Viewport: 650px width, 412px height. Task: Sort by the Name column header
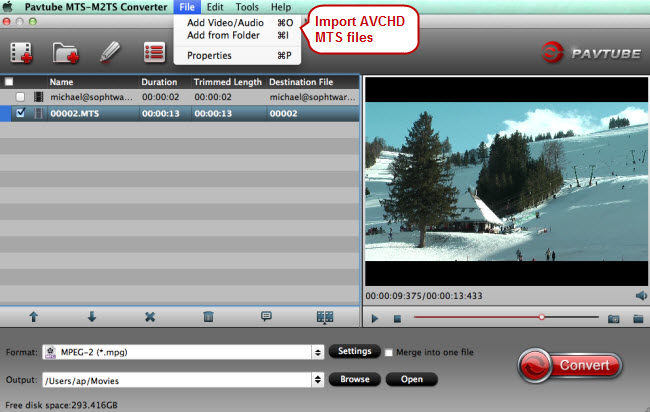point(61,82)
